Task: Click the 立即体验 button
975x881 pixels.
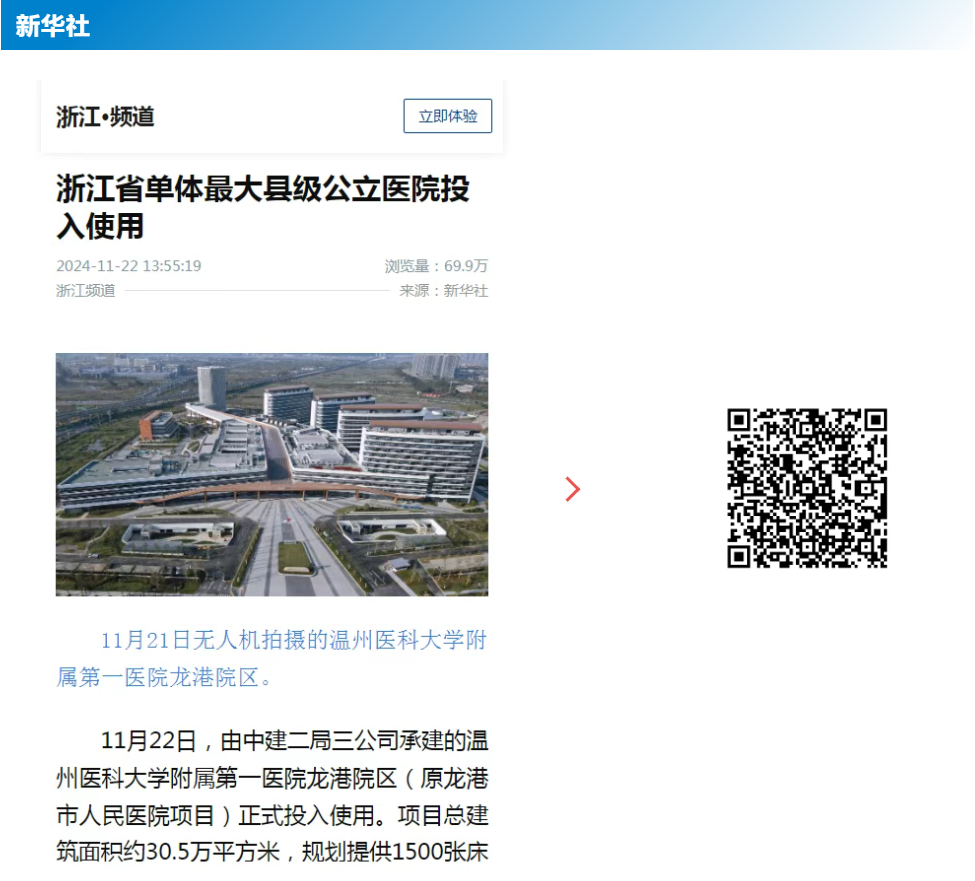Action: [448, 116]
